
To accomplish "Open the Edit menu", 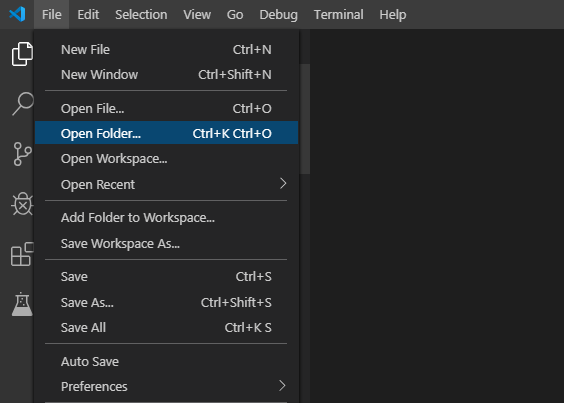I will coord(88,14).
